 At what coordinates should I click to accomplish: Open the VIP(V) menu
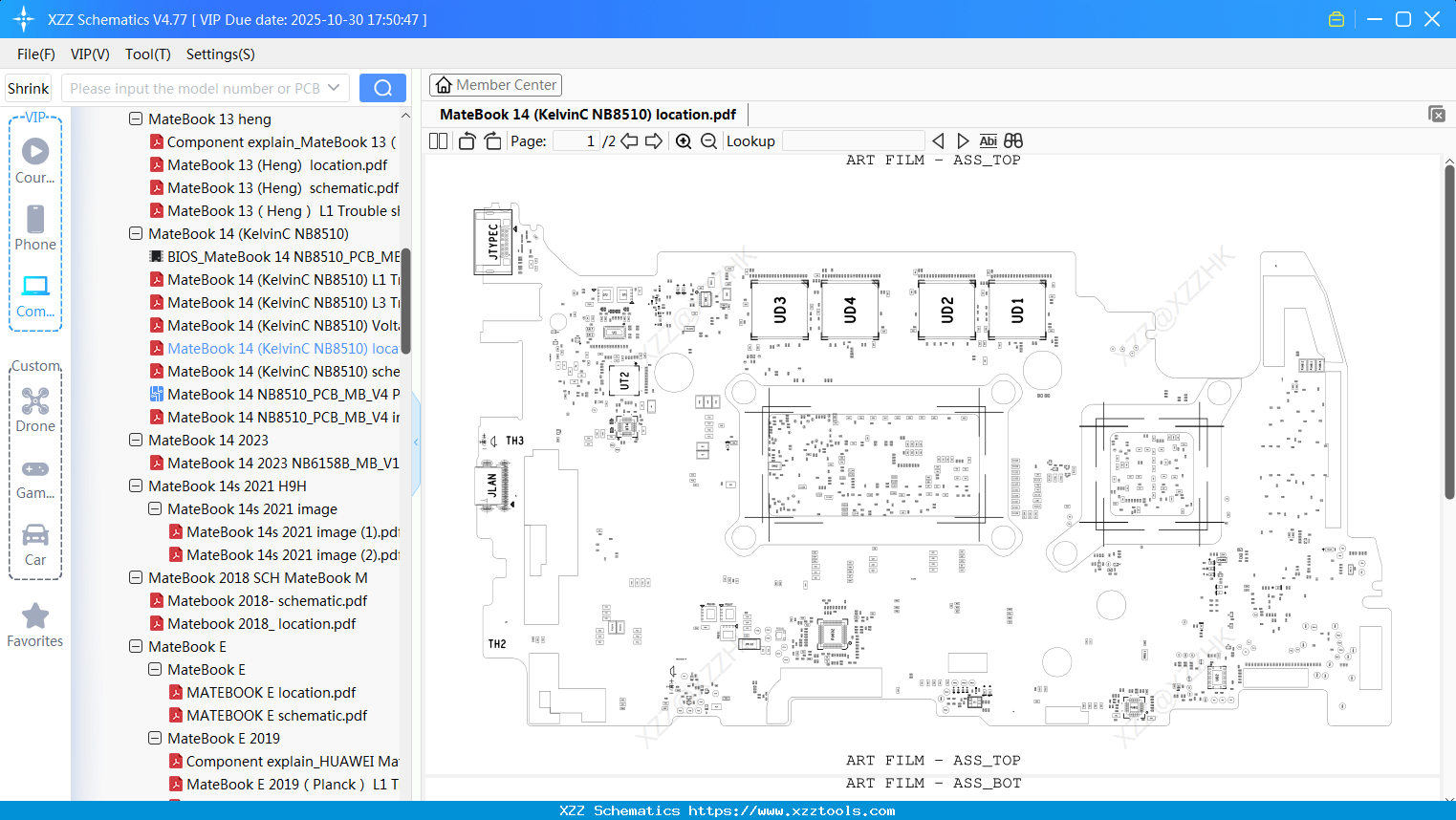pos(90,54)
